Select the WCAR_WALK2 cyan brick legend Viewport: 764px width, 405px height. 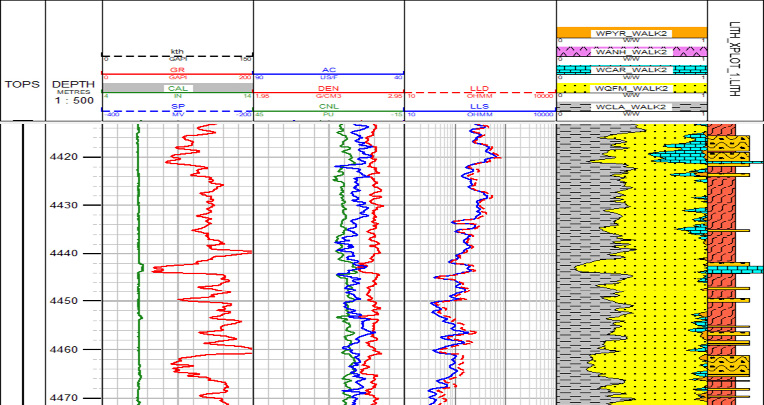pyautogui.click(x=631, y=69)
